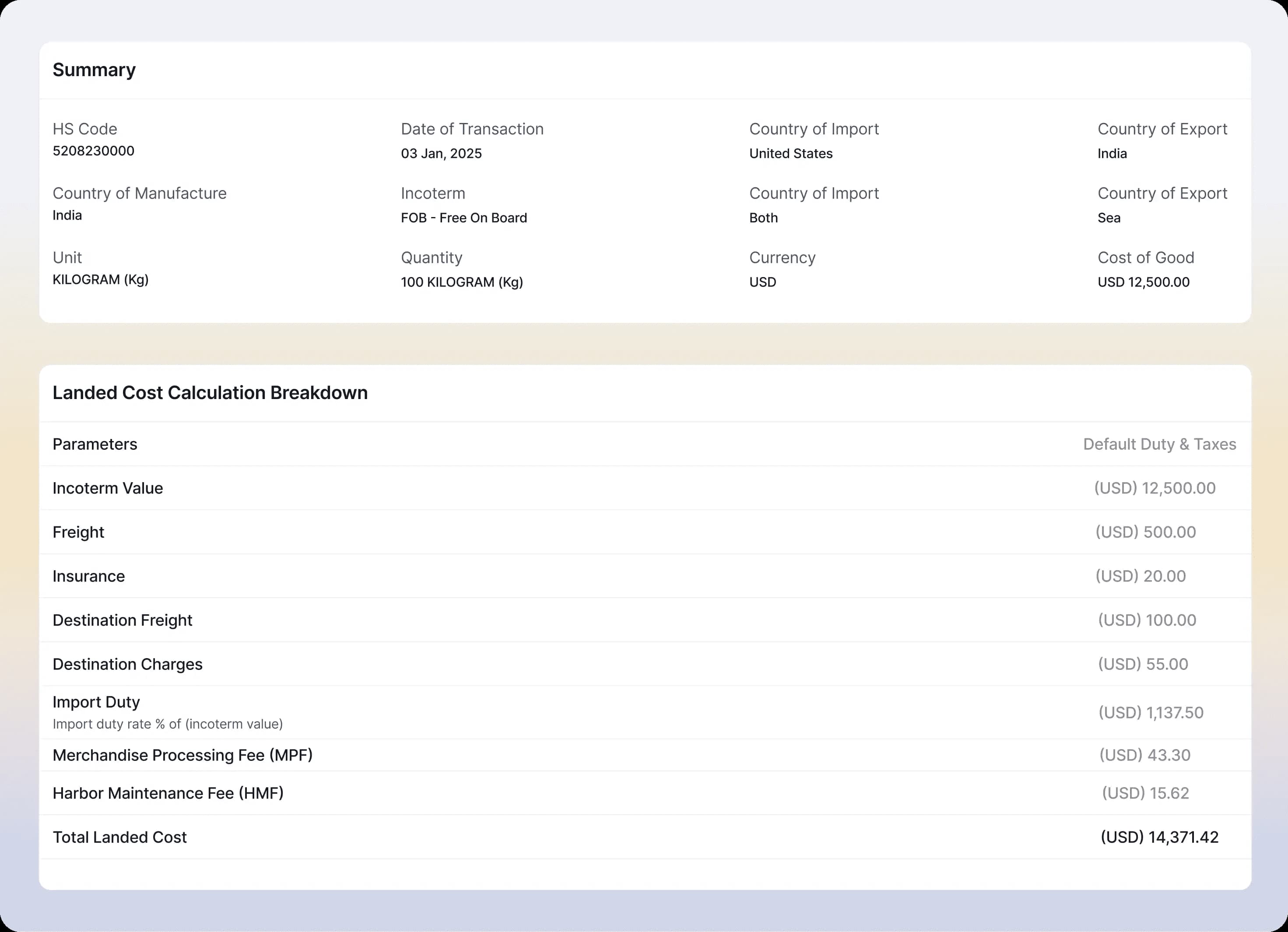Click the Import Duty amount 1,137.50
This screenshot has width=1288, height=932.
point(1151,713)
